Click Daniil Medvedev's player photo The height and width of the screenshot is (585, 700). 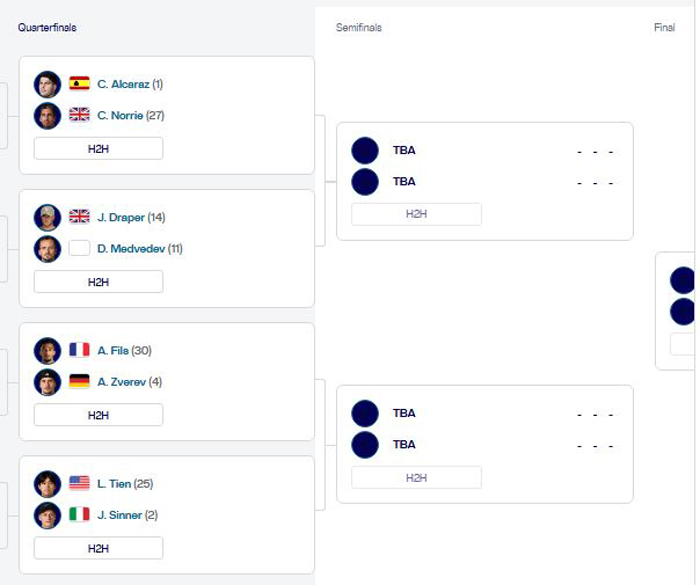(x=47, y=249)
